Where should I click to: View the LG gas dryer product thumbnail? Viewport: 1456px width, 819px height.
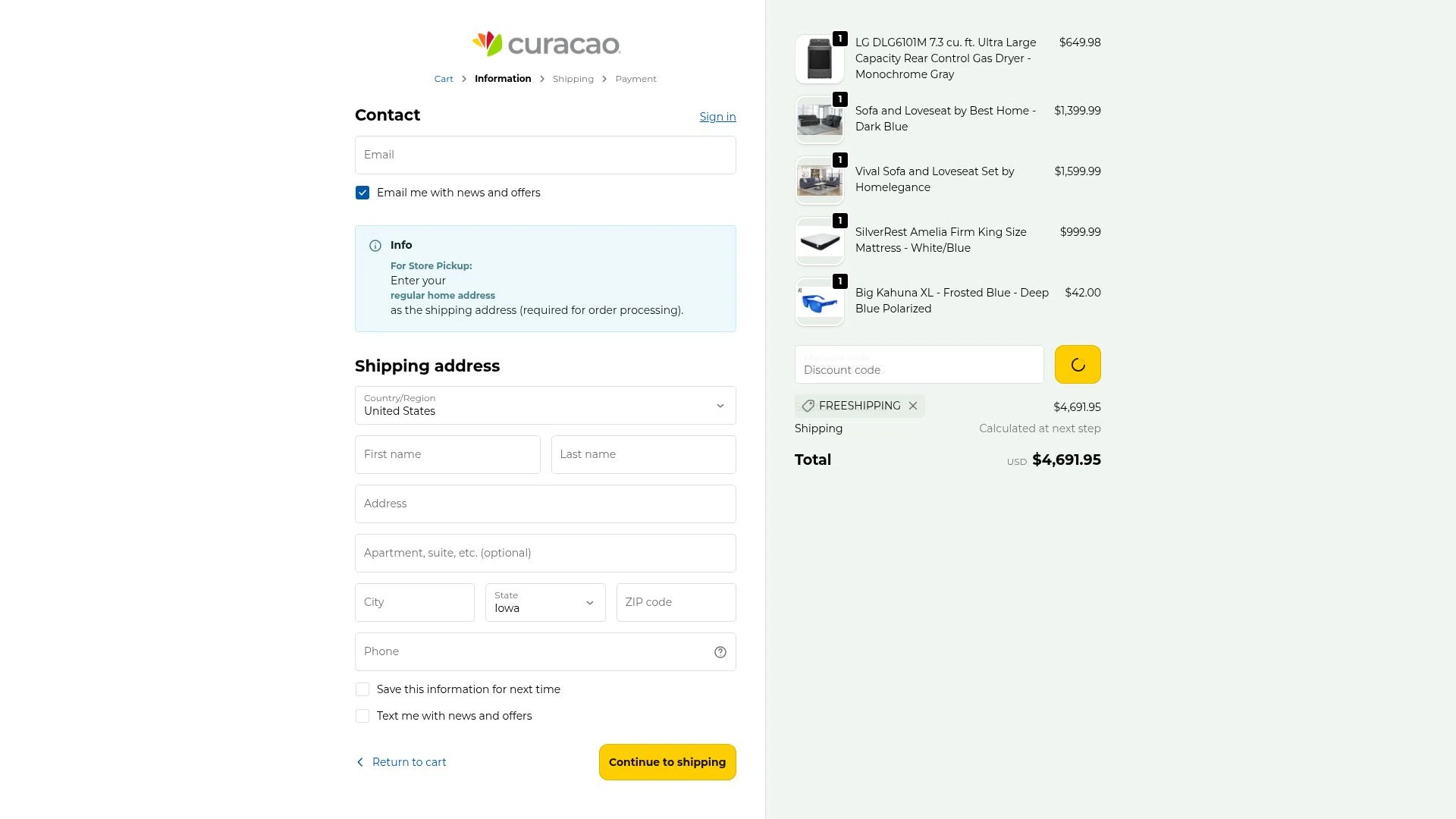click(x=819, y=58)
